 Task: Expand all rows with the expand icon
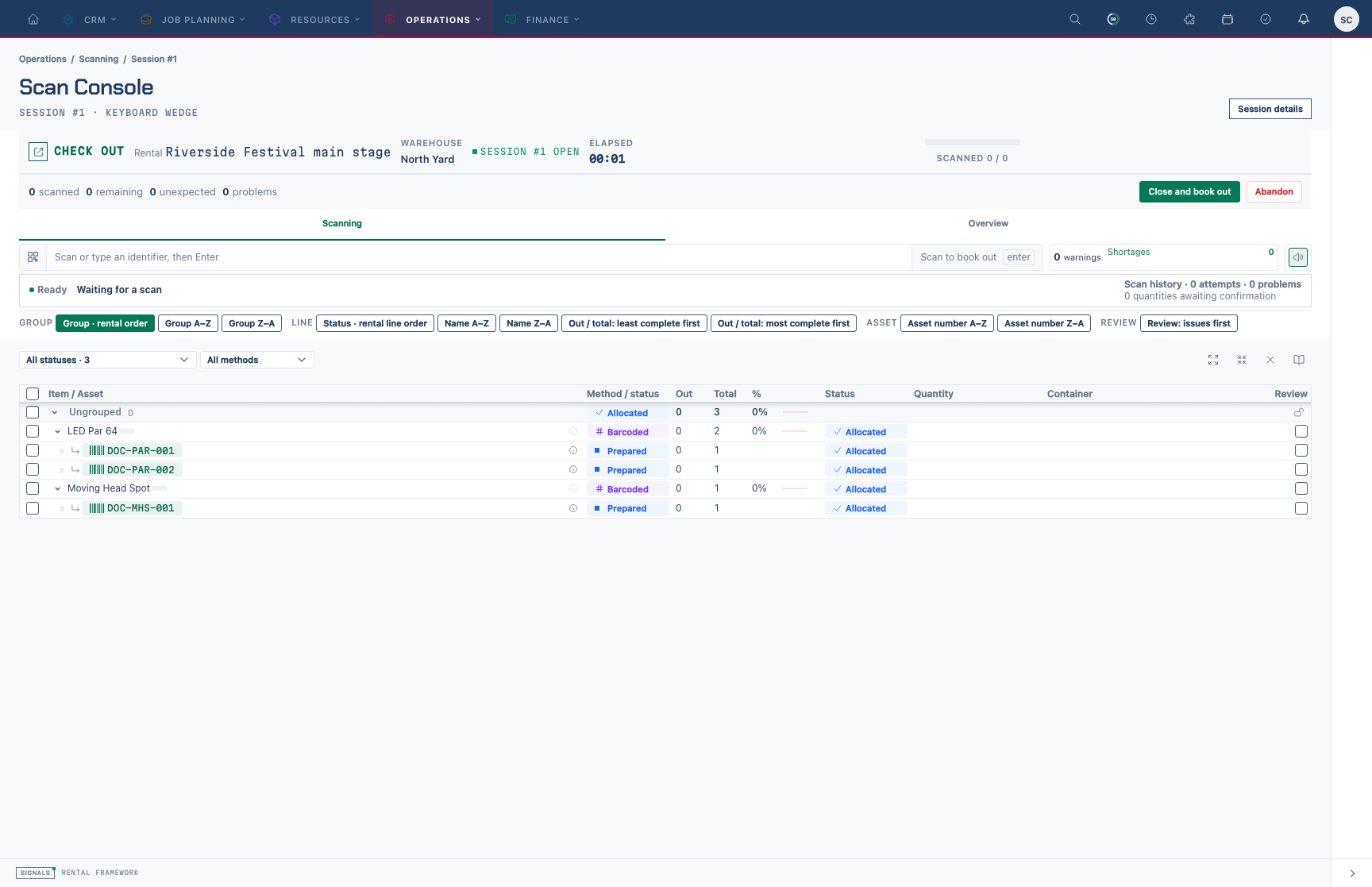[1213, 360]
